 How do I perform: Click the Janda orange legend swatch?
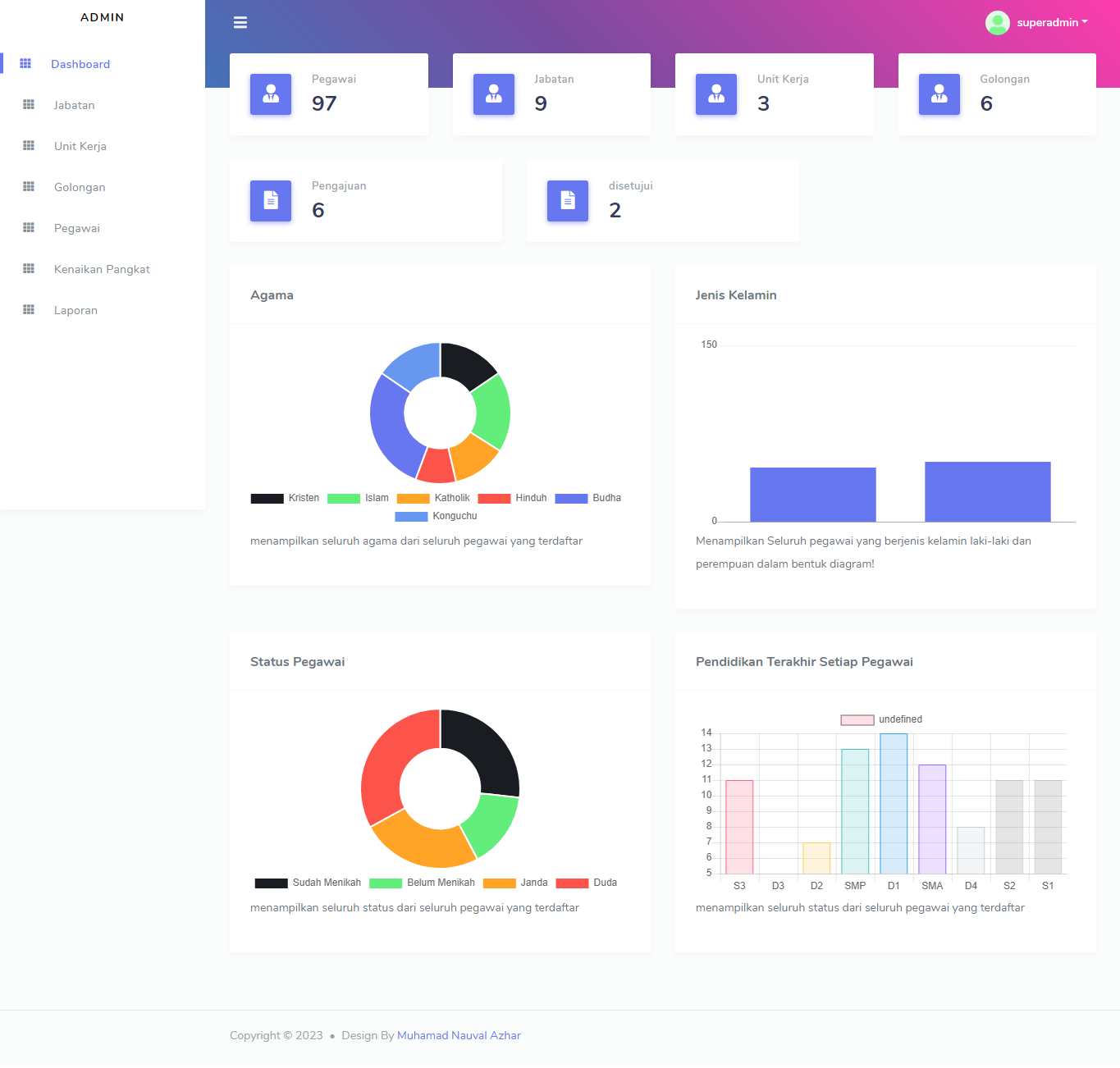pyautogui.click(x=499, y=883)
